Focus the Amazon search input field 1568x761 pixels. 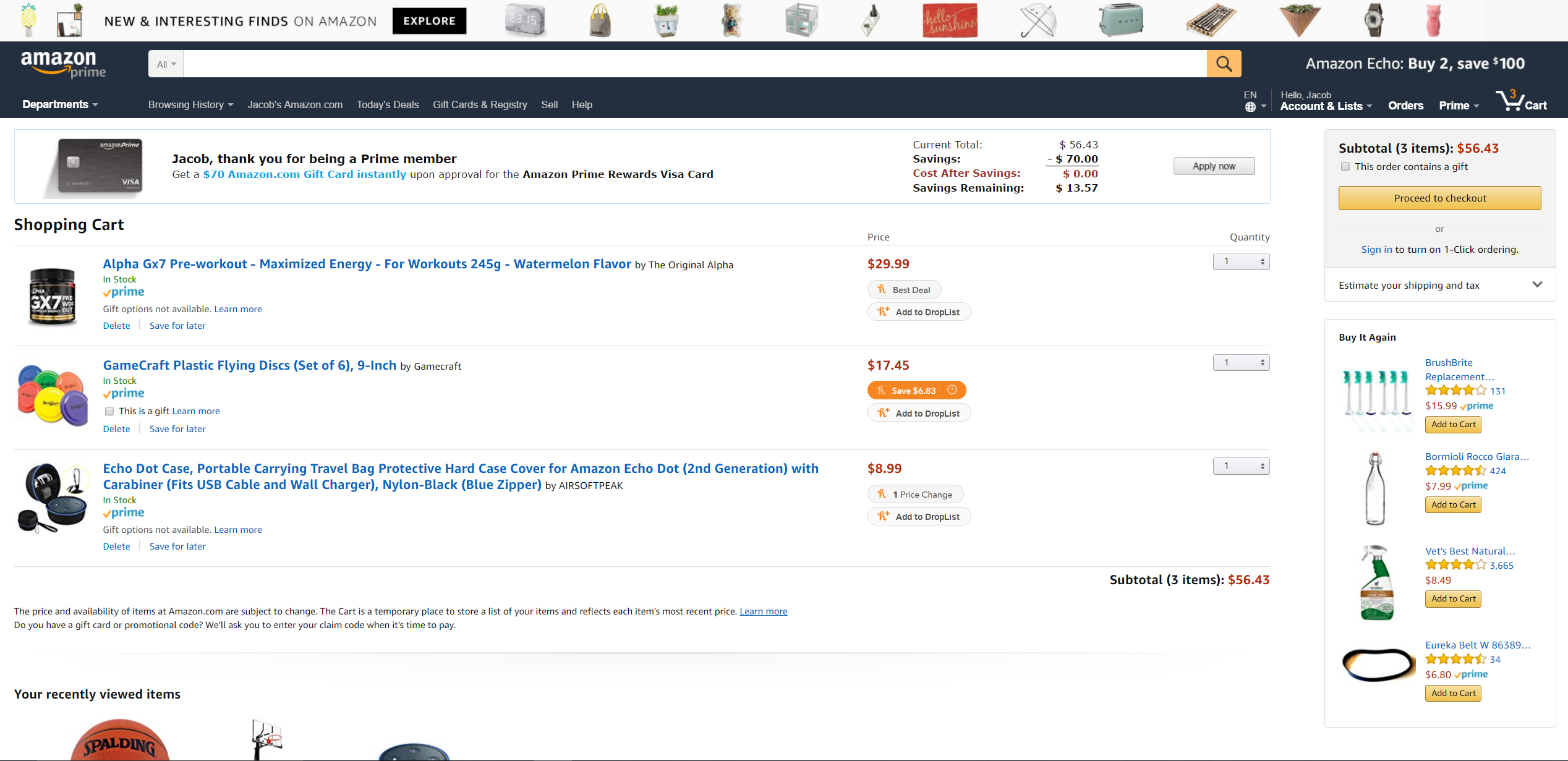coord(695,64)
